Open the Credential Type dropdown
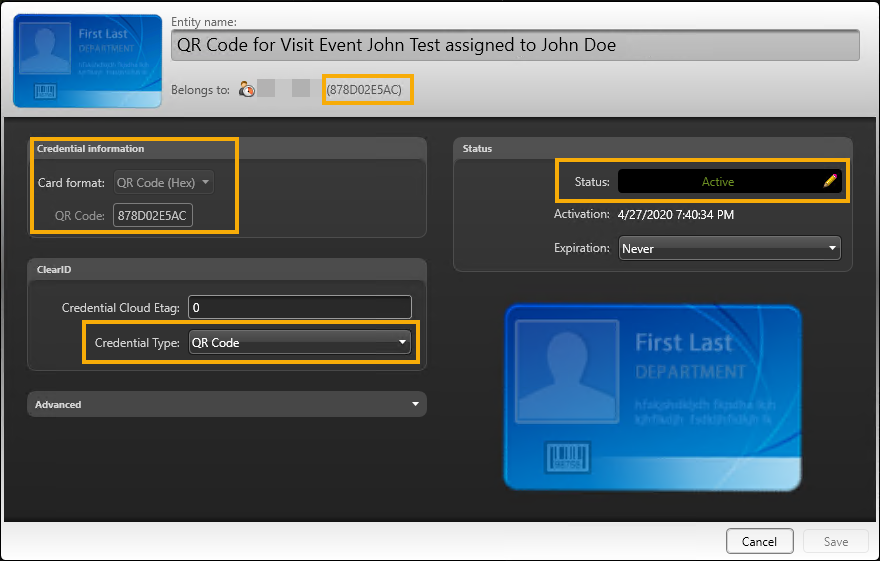880x561 pixels. (x=300, y=342)
